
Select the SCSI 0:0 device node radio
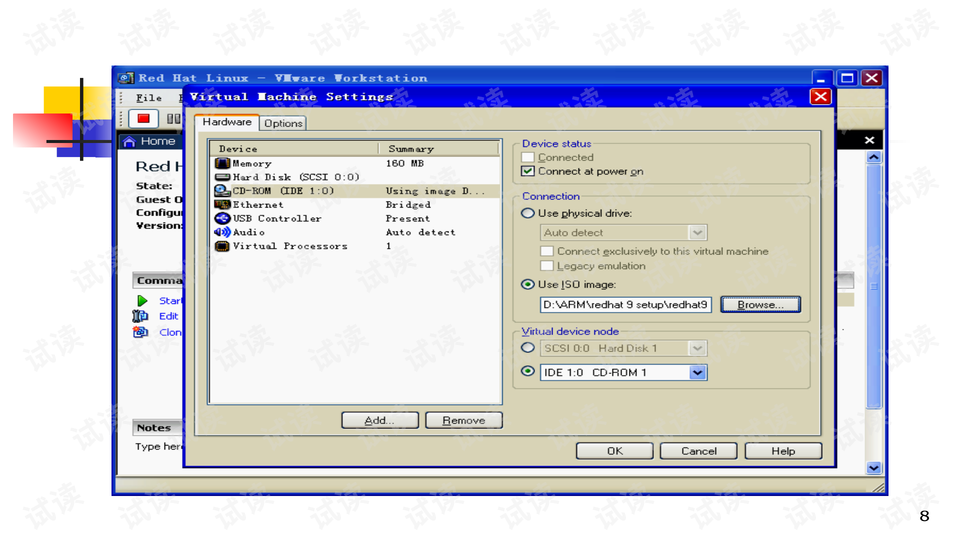pos(527,348)
